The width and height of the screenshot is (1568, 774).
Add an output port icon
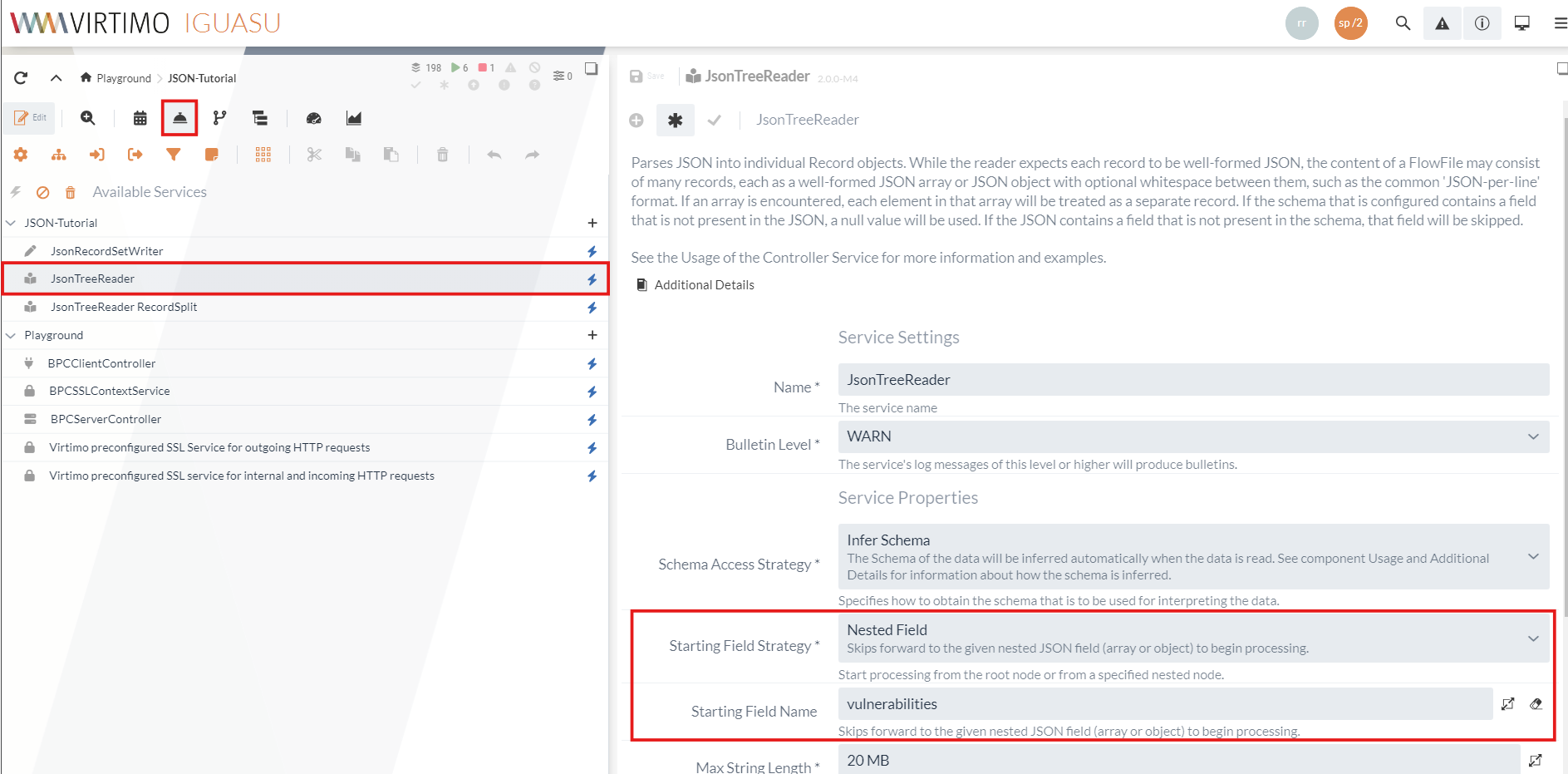pos(135,155)
